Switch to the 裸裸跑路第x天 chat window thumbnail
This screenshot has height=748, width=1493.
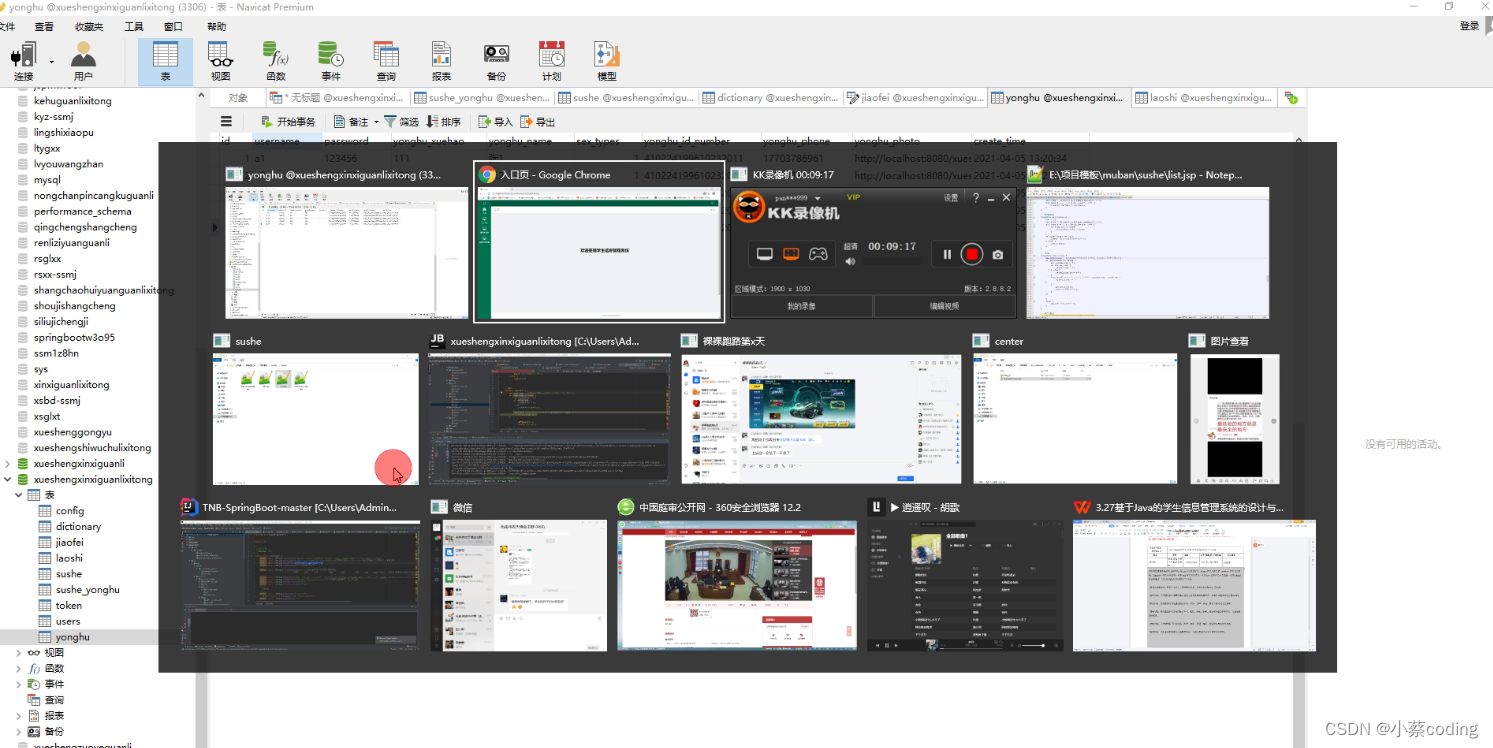point(821,409)
